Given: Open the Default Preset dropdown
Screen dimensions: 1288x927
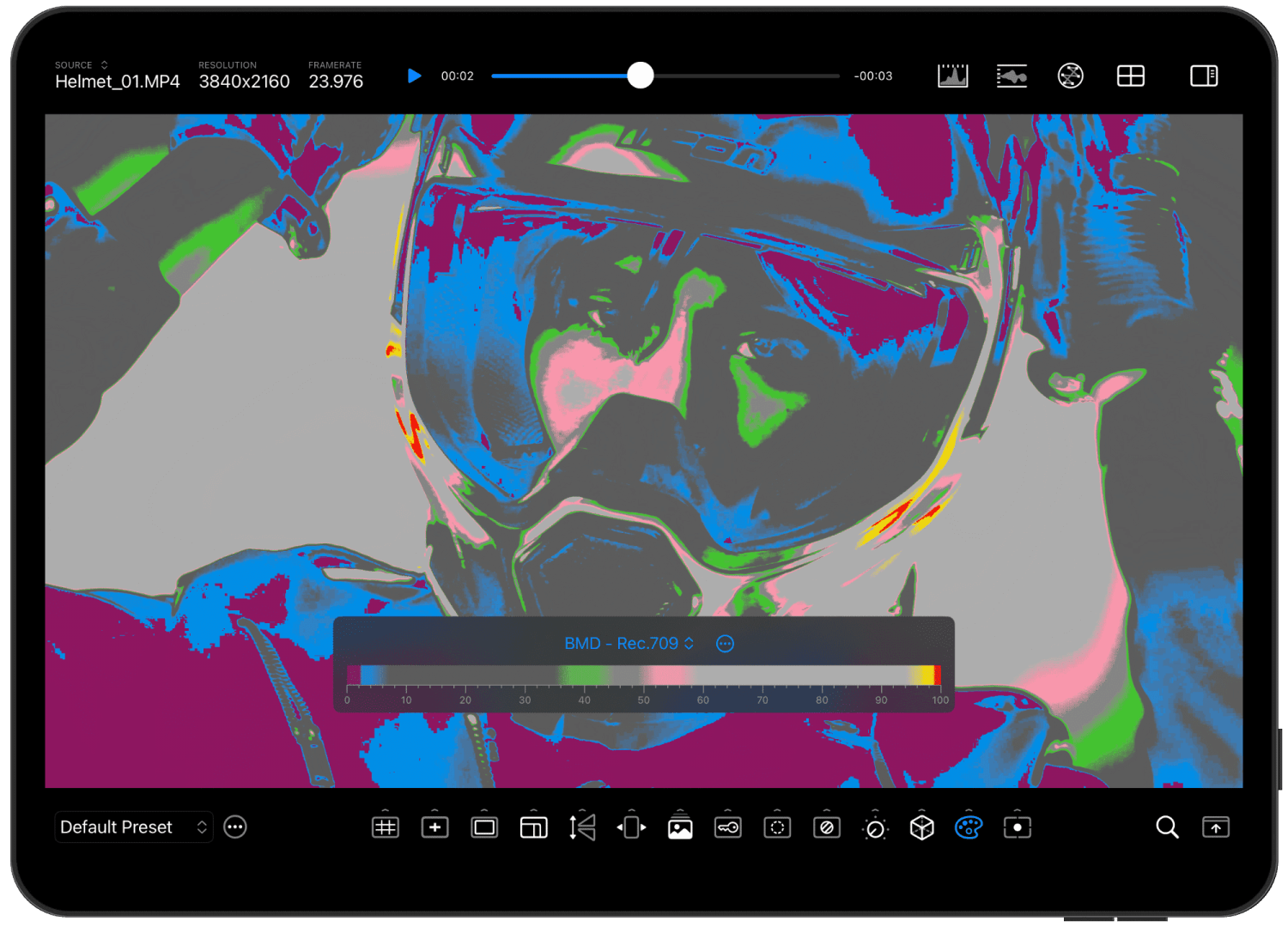Looking at the screenshot, I should 133,827.
